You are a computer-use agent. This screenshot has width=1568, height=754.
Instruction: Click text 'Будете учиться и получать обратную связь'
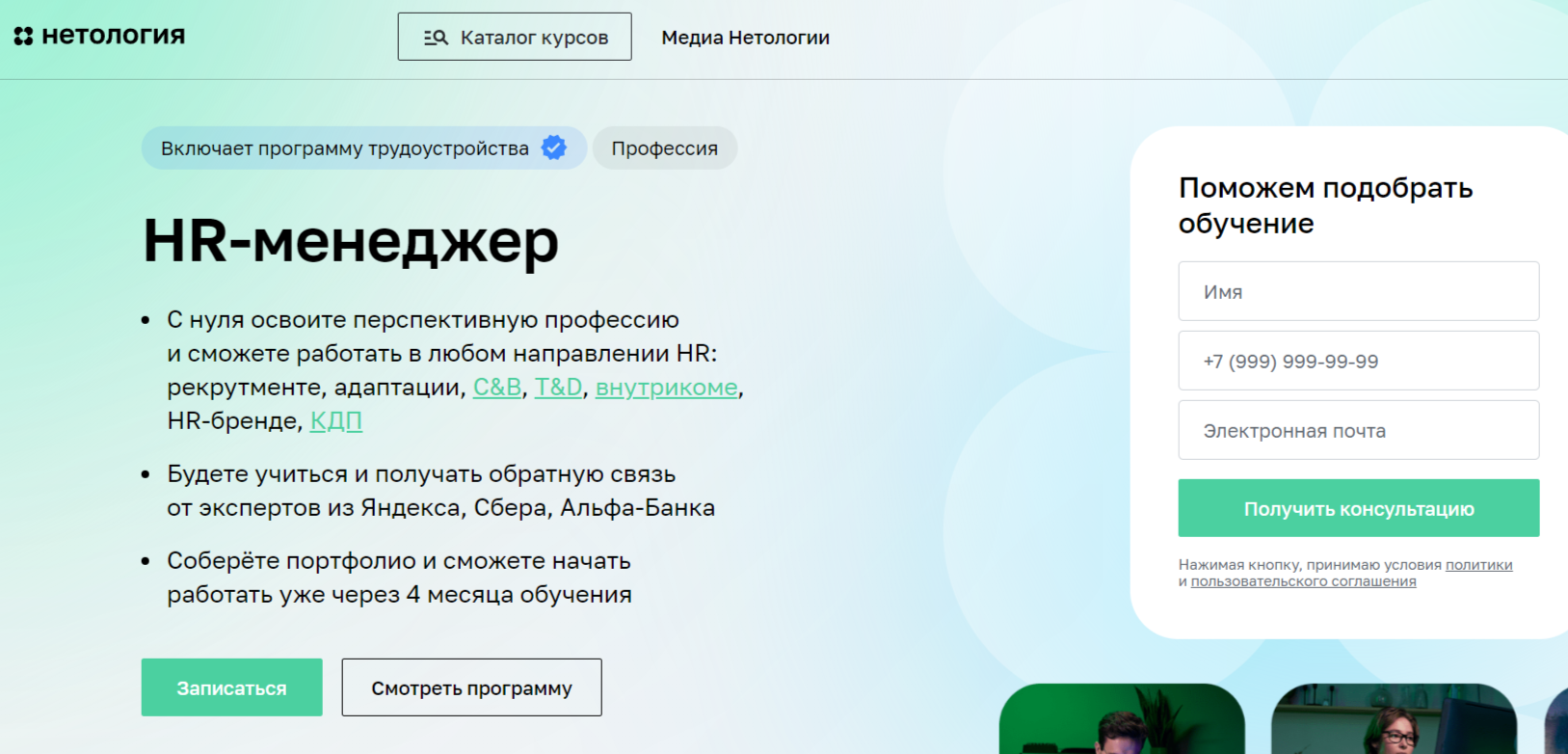[x=421, y=473]
